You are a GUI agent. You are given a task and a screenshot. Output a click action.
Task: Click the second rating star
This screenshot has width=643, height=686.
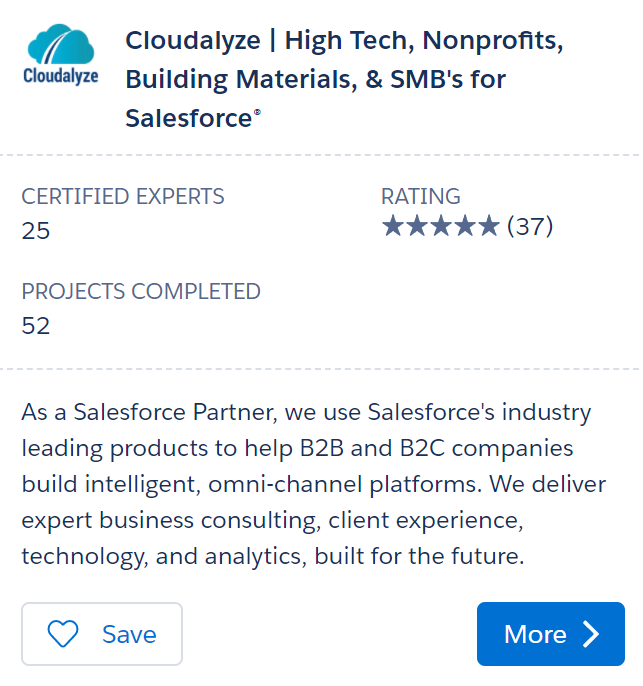point(417,227)
